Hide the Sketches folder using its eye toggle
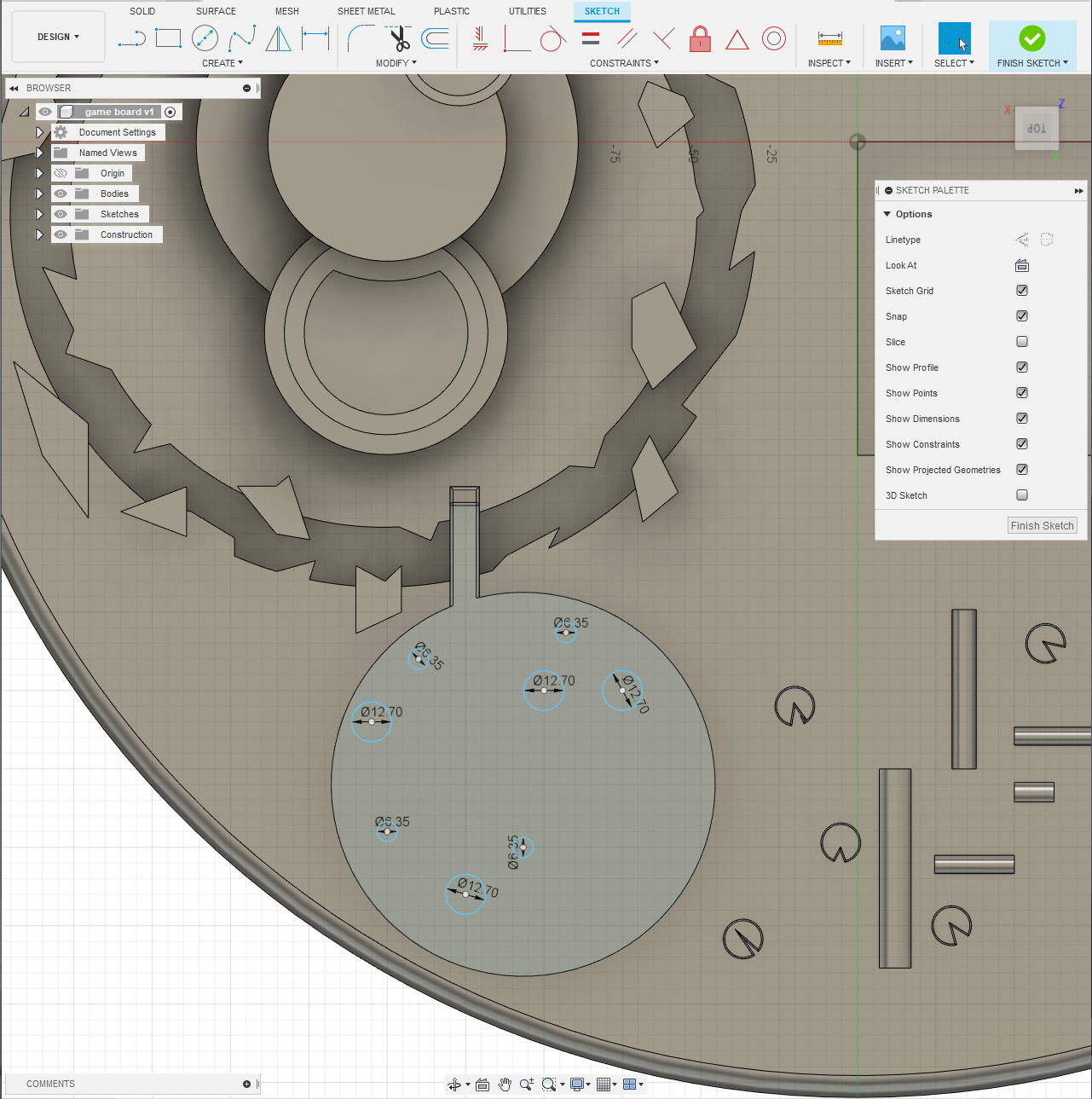Viewport: 1092px width, 1099px height. [61, 214]
